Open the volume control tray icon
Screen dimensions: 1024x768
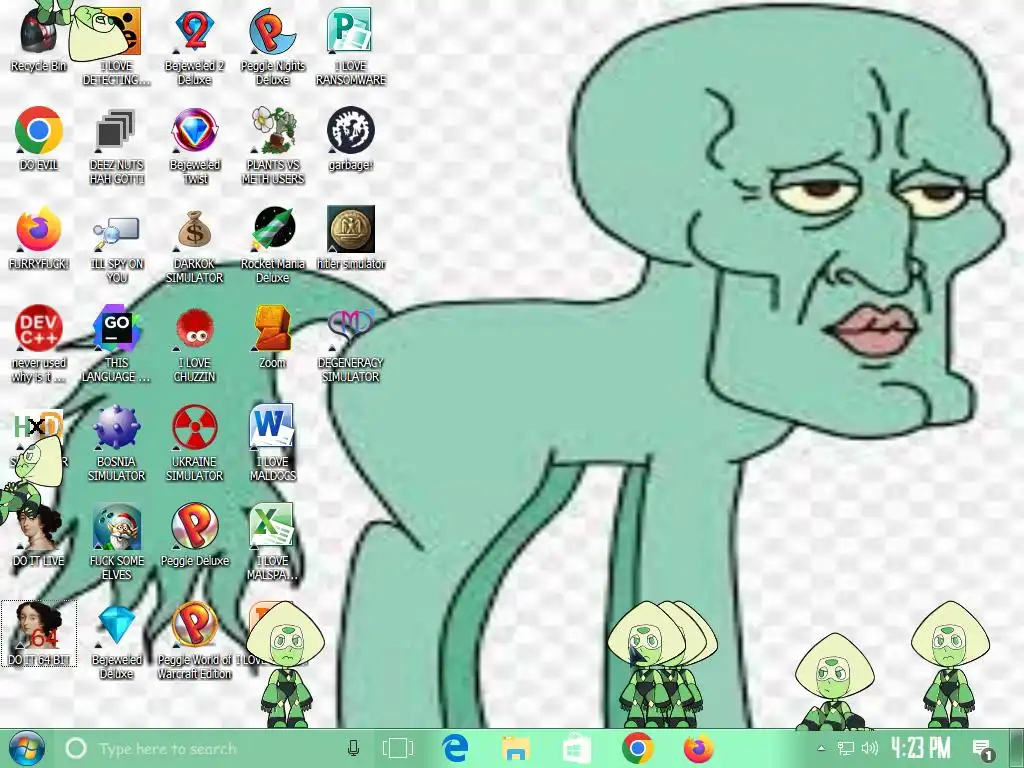[870, 748]
